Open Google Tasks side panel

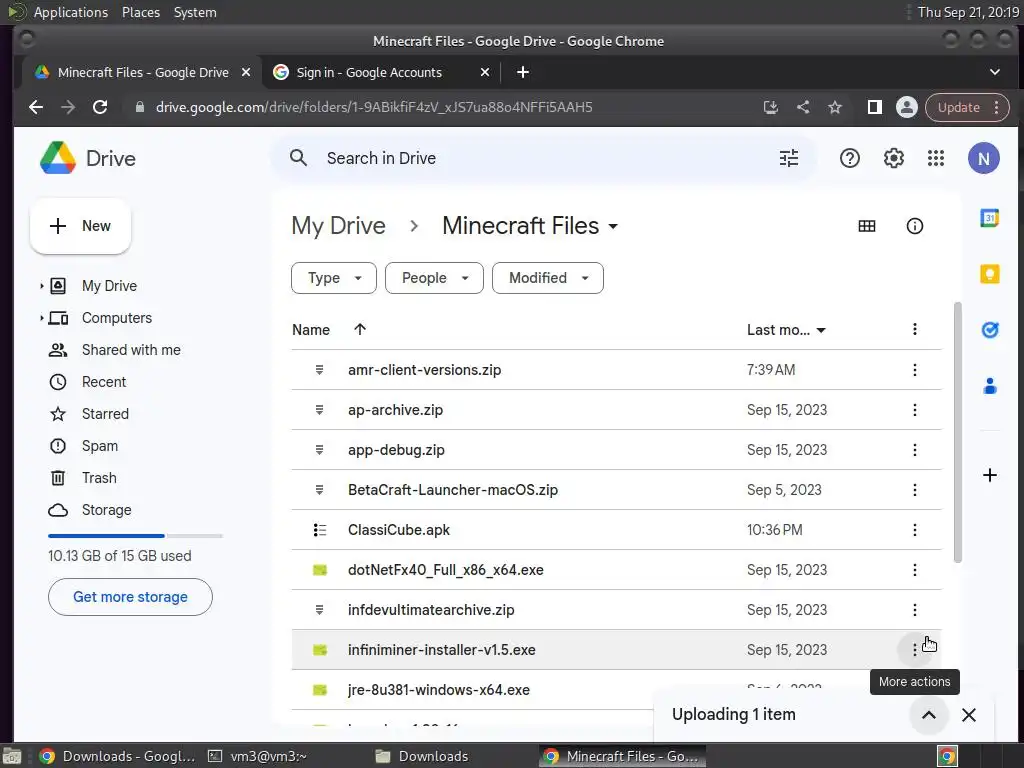(990, 330)
